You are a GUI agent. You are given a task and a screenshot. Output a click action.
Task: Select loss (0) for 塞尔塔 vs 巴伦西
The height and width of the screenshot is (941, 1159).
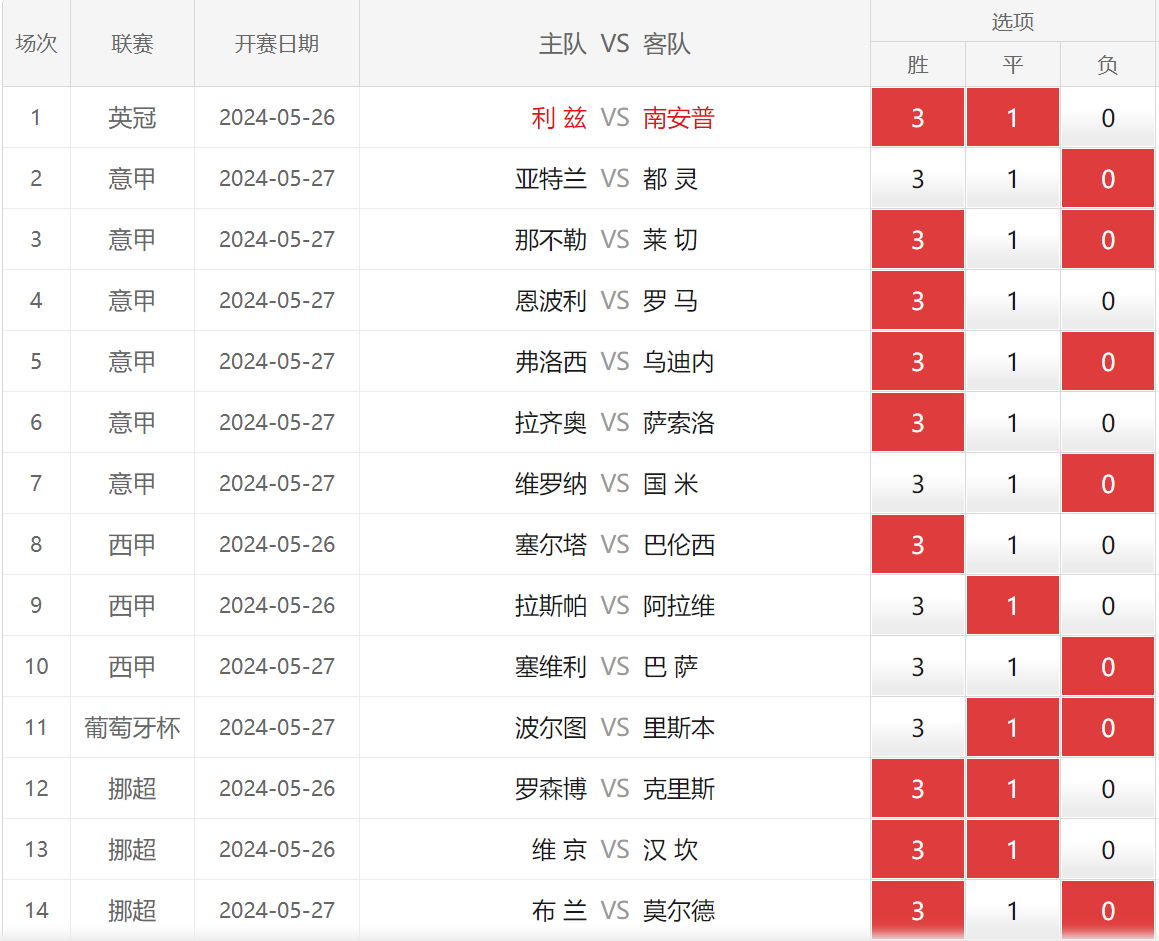pyautogui.click(x=1107, y=545)
